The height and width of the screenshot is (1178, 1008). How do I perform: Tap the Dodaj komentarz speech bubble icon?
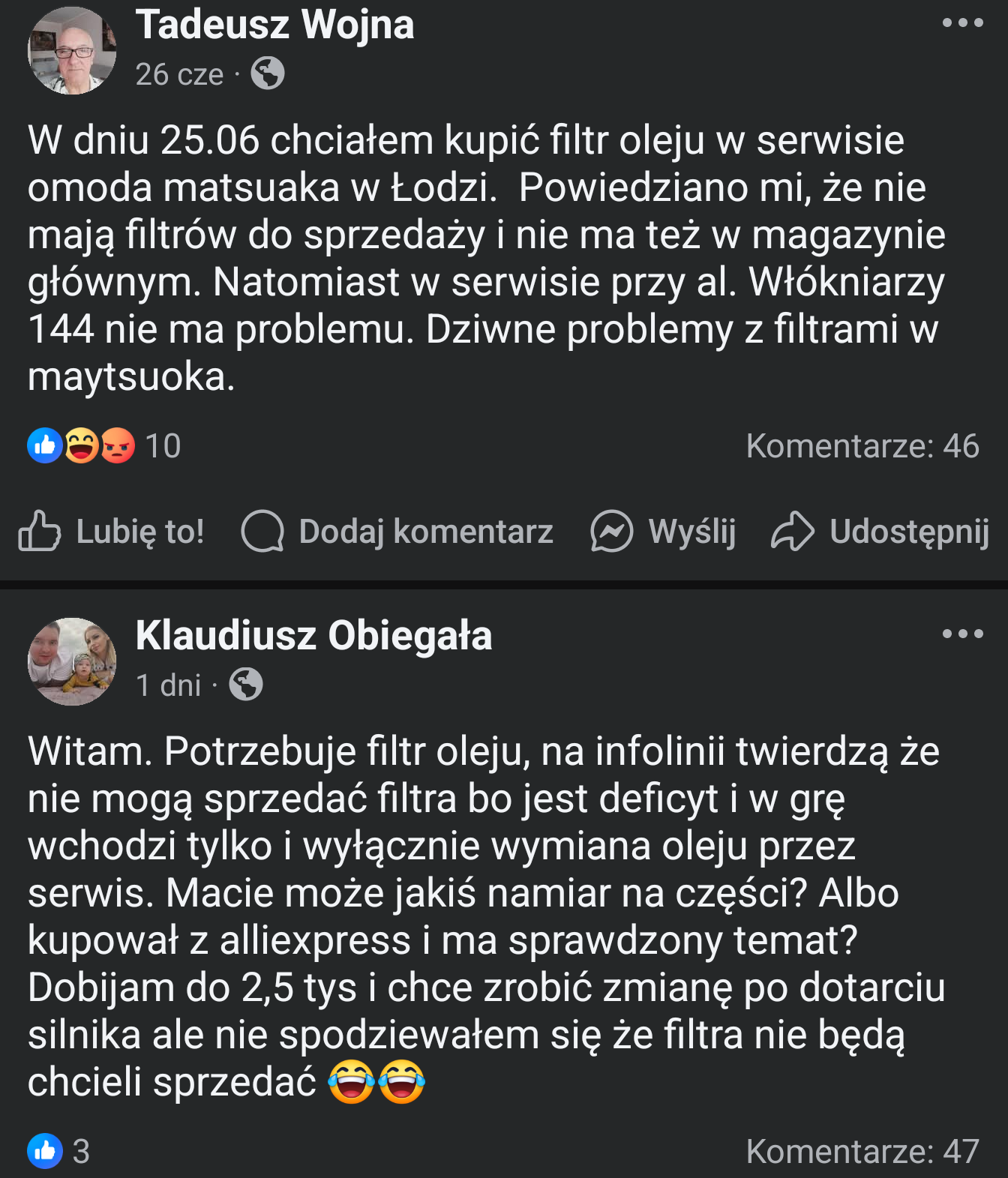[x=262, y=531]
